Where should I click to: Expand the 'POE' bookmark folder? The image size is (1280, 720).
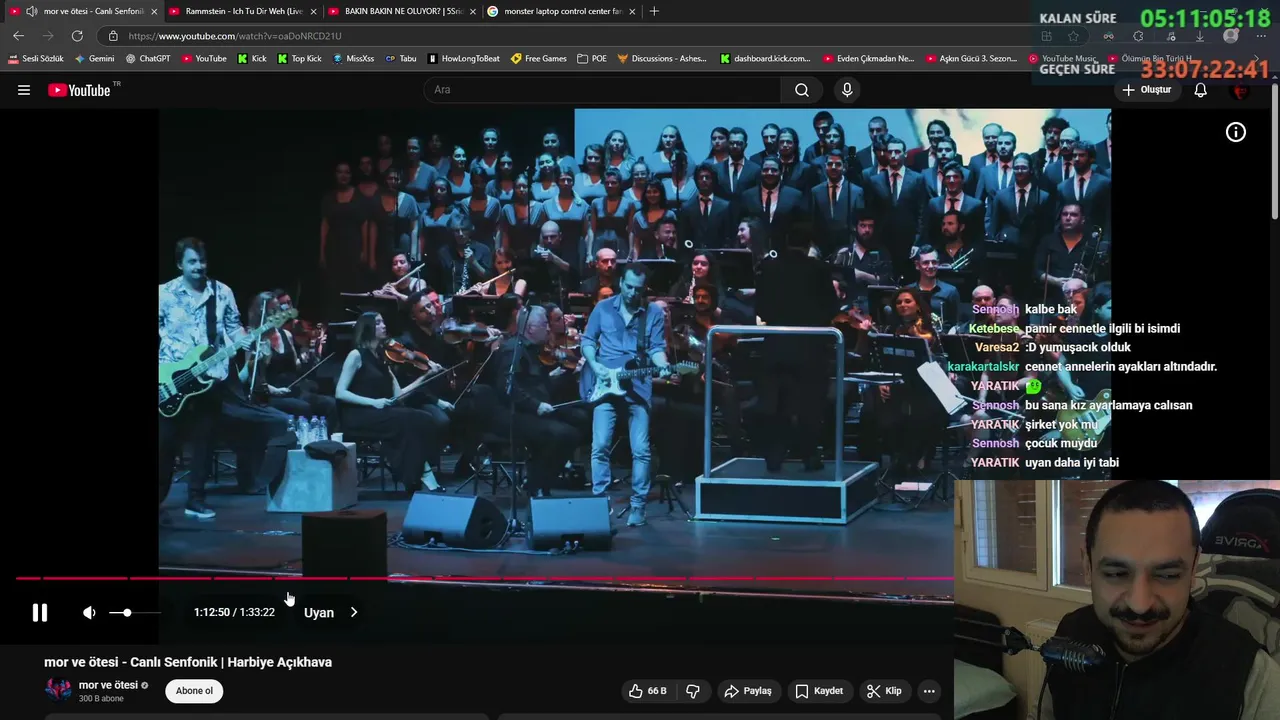tap(592, 59)
